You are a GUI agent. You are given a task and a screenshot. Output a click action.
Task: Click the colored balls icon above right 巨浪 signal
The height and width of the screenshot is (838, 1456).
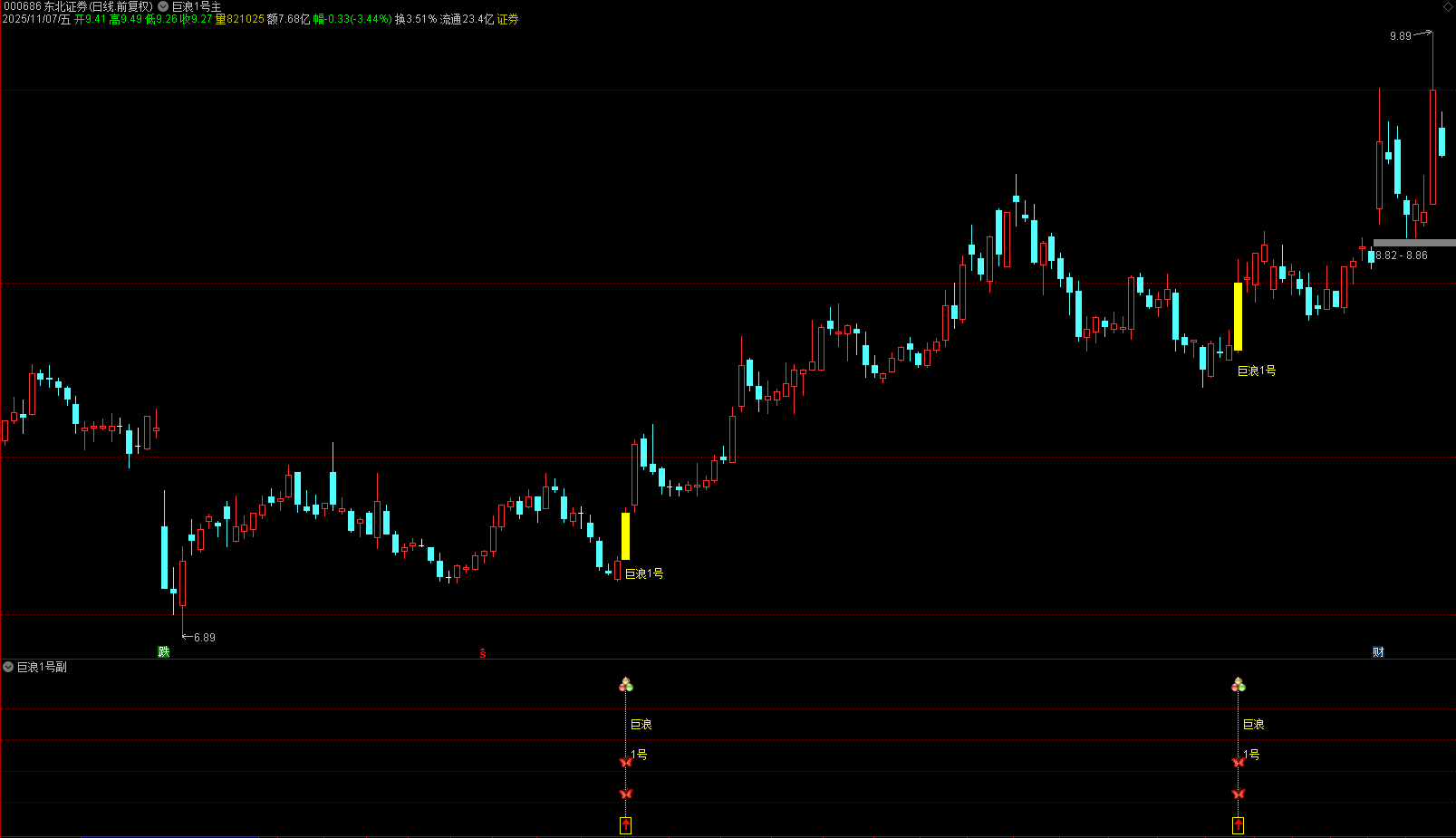pyautogui.click(x=1239, y=685)
